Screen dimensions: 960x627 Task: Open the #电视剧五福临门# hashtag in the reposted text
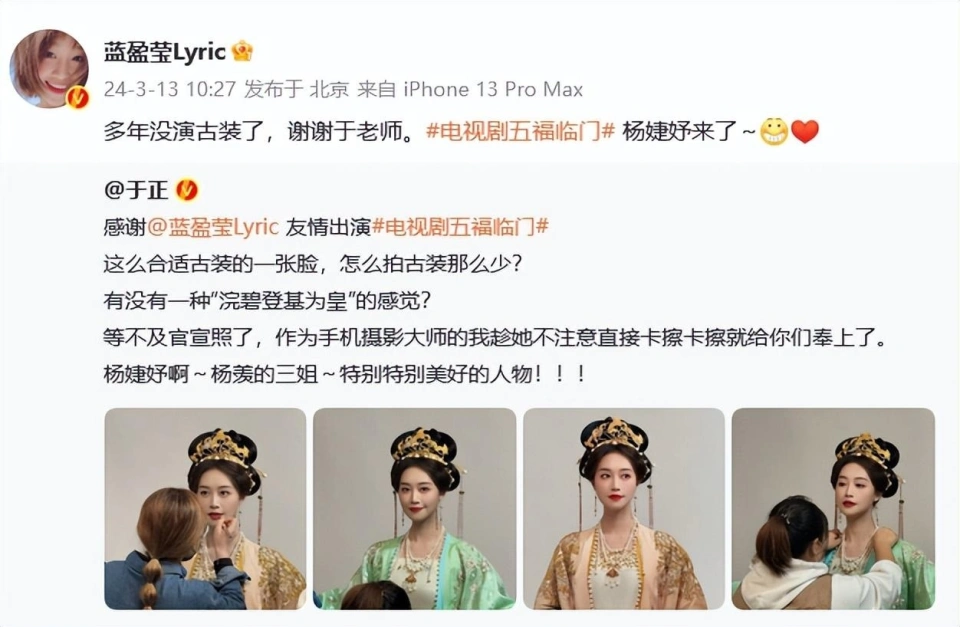click(x=460, y=227)
